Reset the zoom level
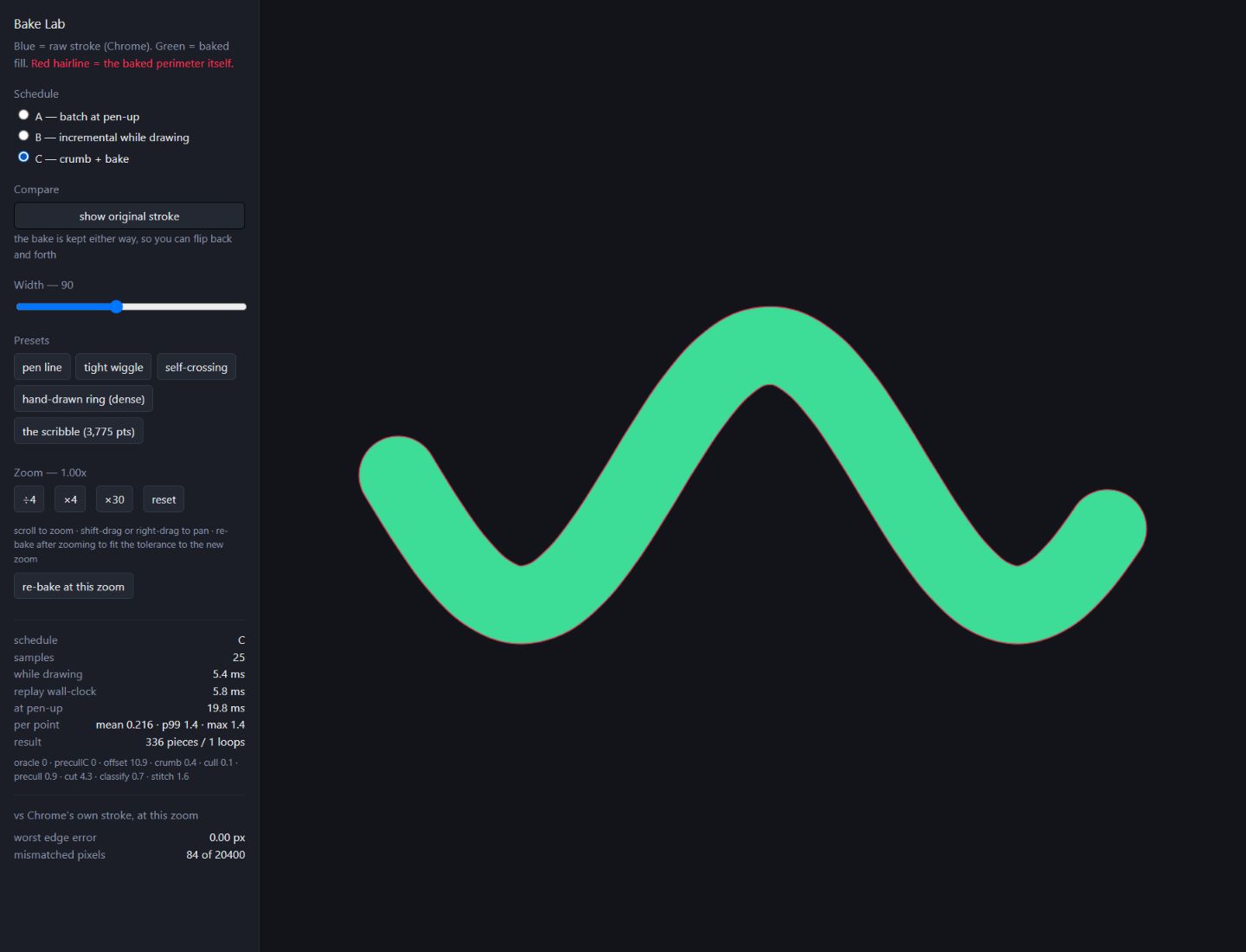 pyautogui.click(x=164, y=499)
